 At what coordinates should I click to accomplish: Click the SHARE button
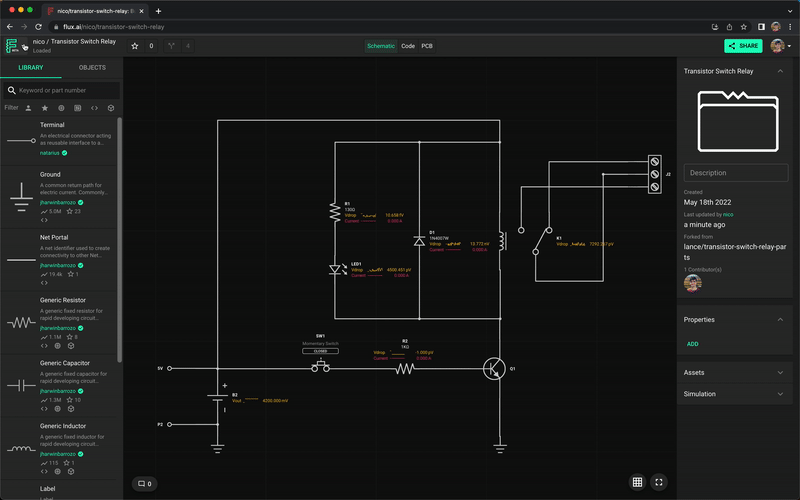point(743,46)
